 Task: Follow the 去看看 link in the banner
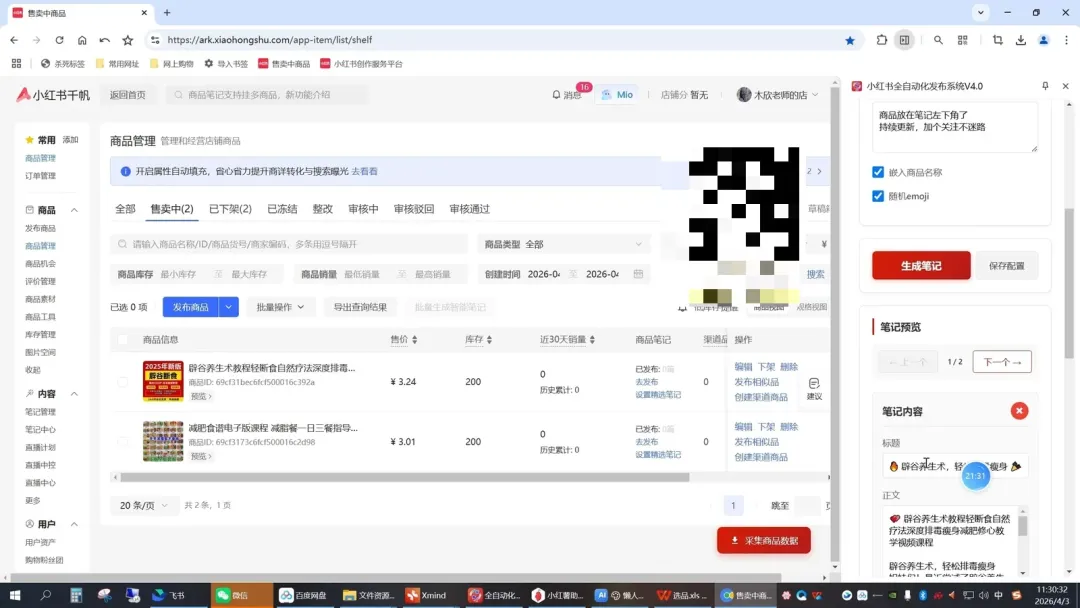coord(364,171)
